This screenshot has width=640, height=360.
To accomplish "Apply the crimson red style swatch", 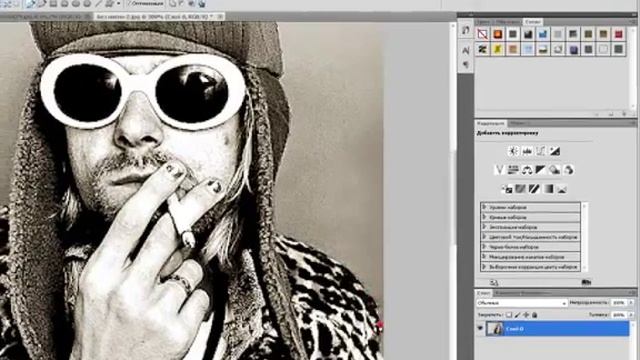I will [x=618, y=34].
